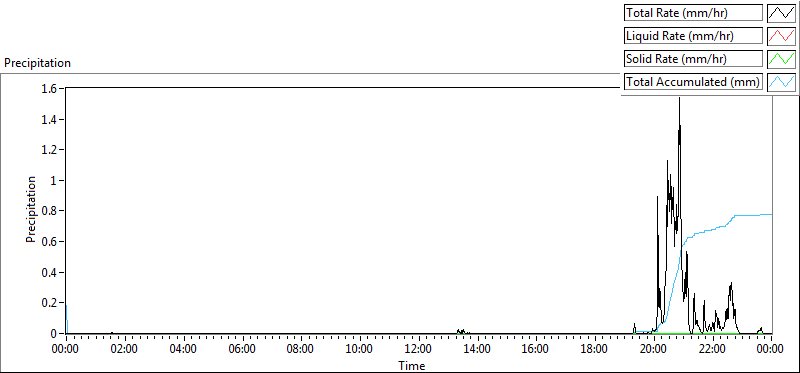Image resolution: width=800 pixels, height=373 pixels.
Task: Click the 08:00 time axis label
Action: [301, 350]
